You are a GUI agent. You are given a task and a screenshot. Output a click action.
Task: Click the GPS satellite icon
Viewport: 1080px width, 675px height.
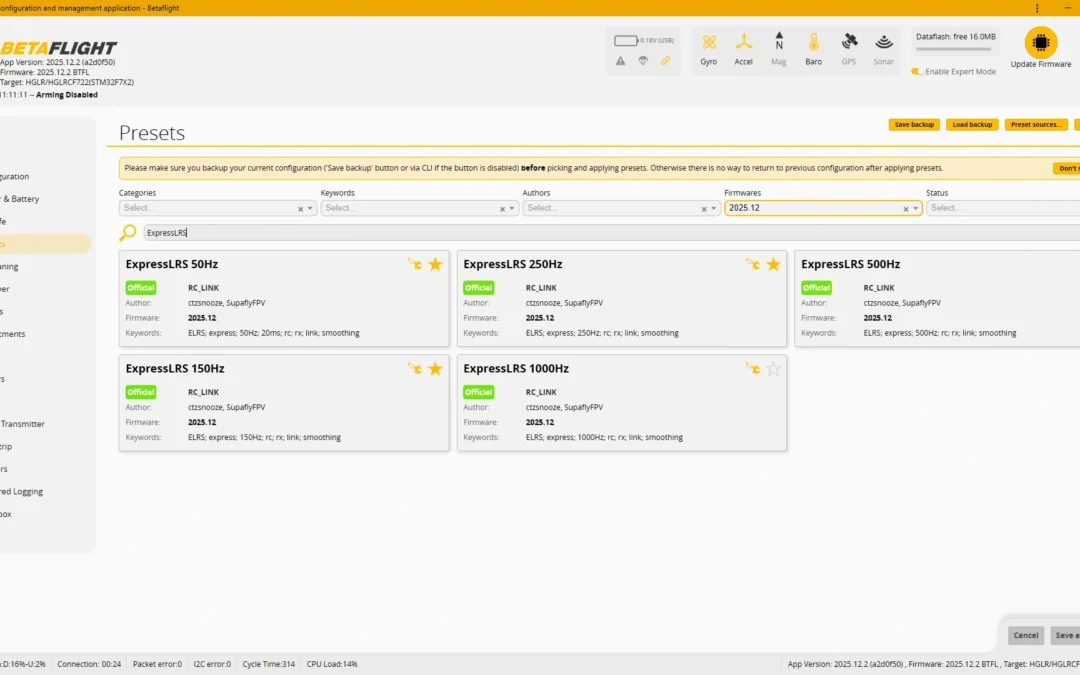pos(849,42)
